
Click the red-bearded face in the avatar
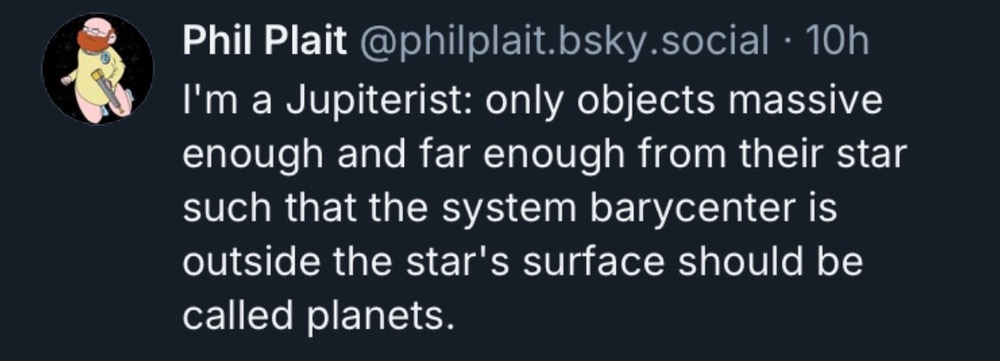(96, 36)
